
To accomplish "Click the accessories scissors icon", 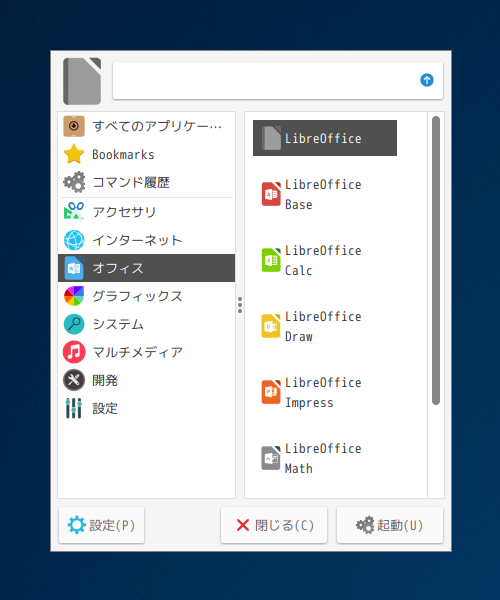I will 74,211.
